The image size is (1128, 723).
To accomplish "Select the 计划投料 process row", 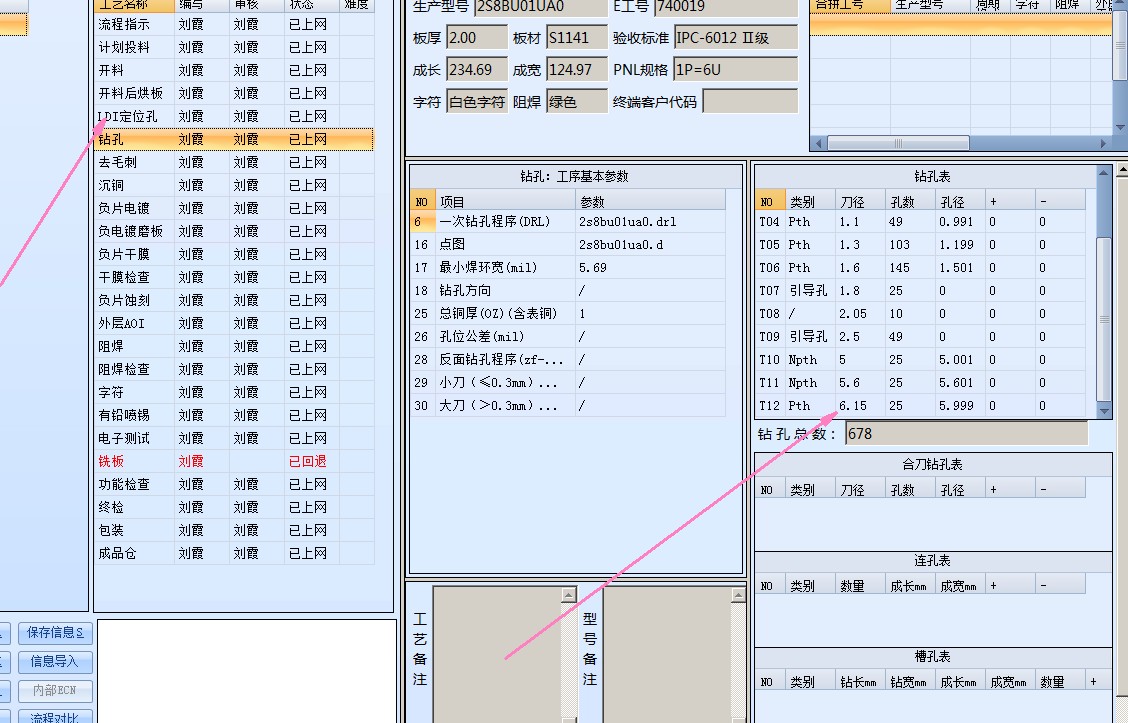I will [x=234, y=47].
